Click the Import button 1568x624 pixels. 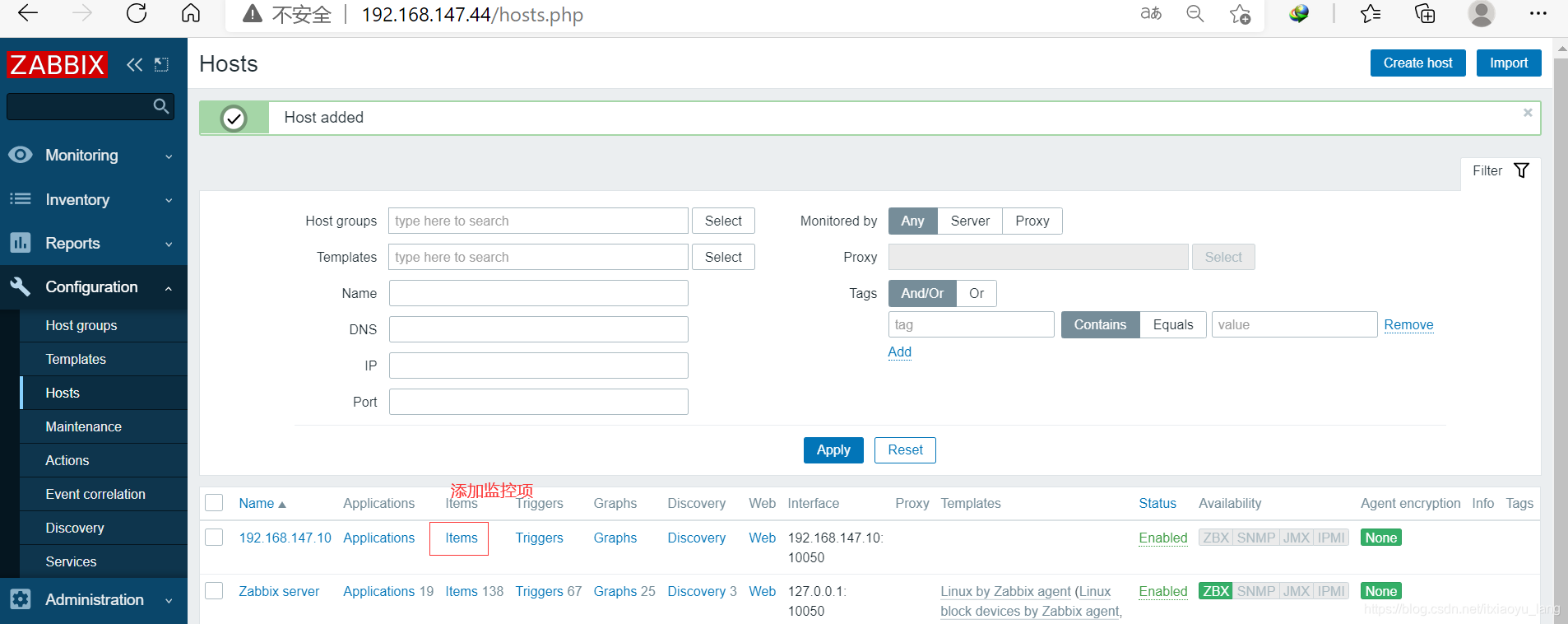(x=1509, y=63)
